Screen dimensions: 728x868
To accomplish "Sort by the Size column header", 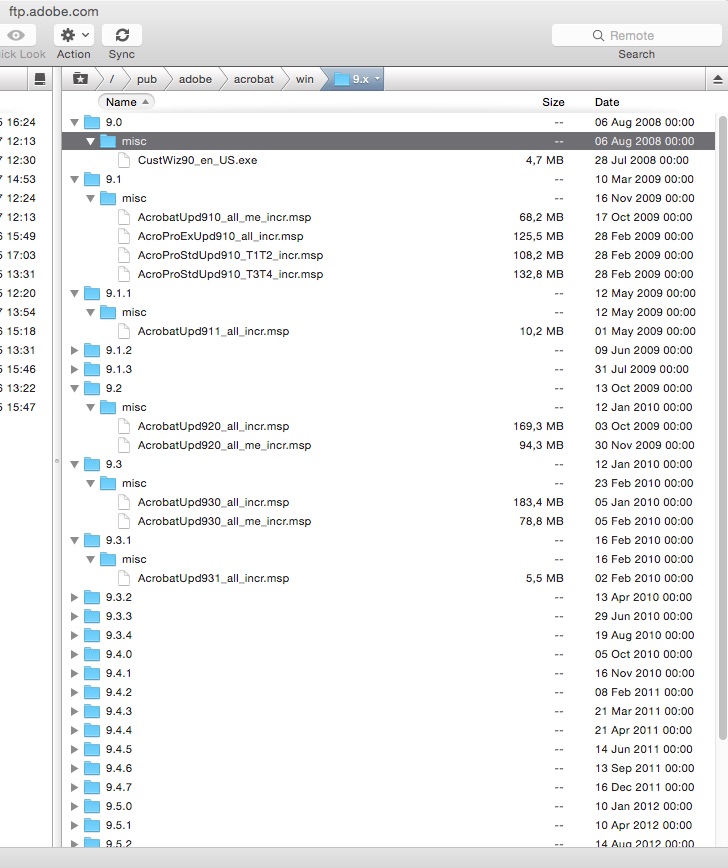I will point(553,102).
